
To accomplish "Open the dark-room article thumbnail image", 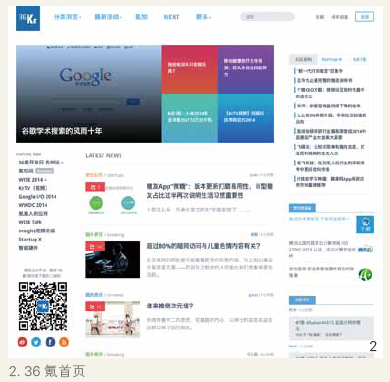I will [x=113, y=259].
